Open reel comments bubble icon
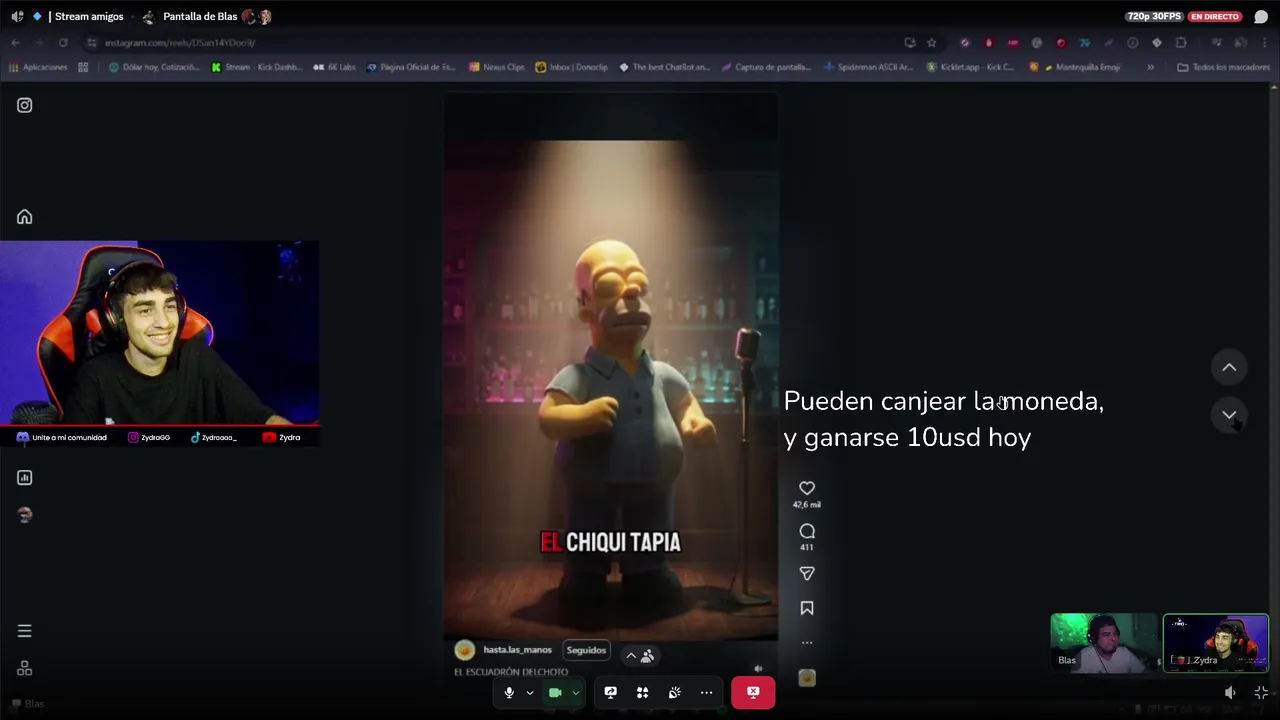Image resolution: width=1280 pixels, height=720 pixels. tap(807, 531)
